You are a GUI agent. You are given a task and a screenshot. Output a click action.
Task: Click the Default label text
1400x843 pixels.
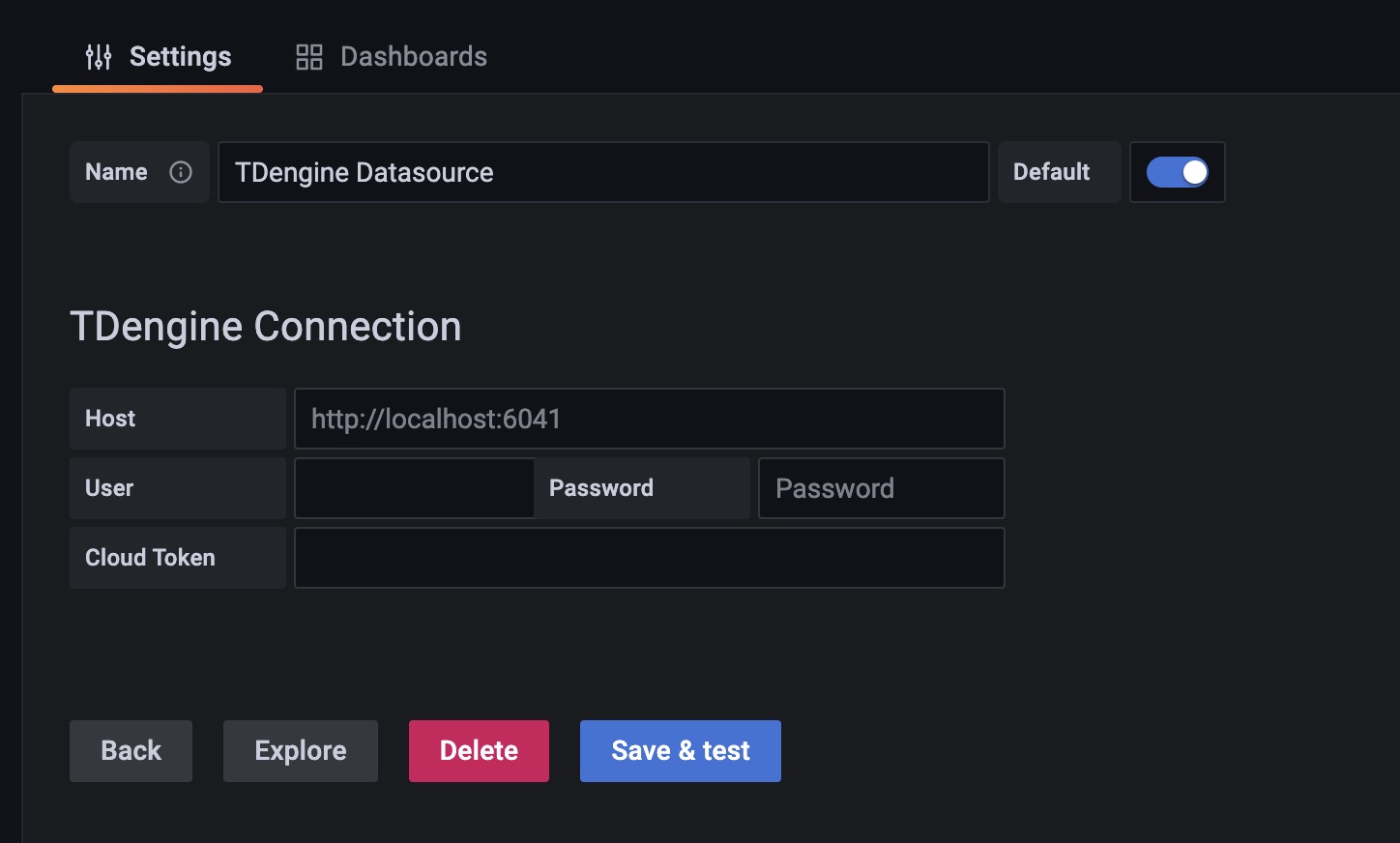(1051, 172)
